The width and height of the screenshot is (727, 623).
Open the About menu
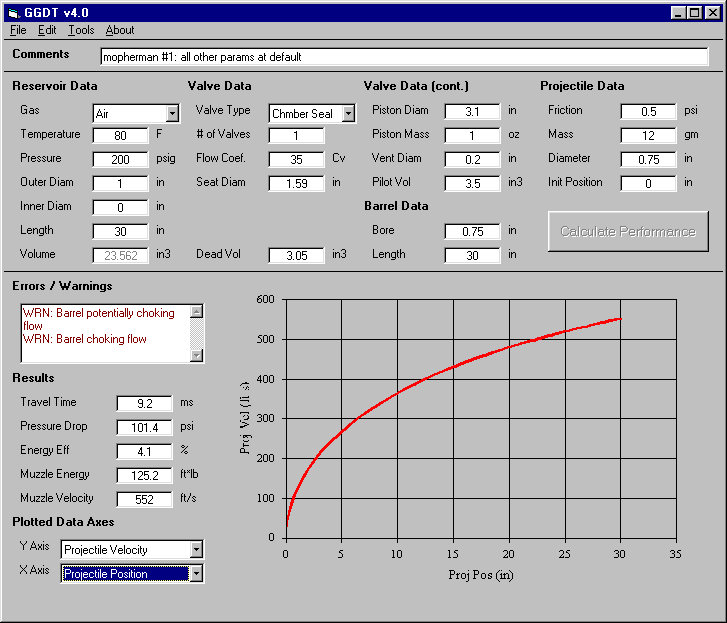point(120,30)
